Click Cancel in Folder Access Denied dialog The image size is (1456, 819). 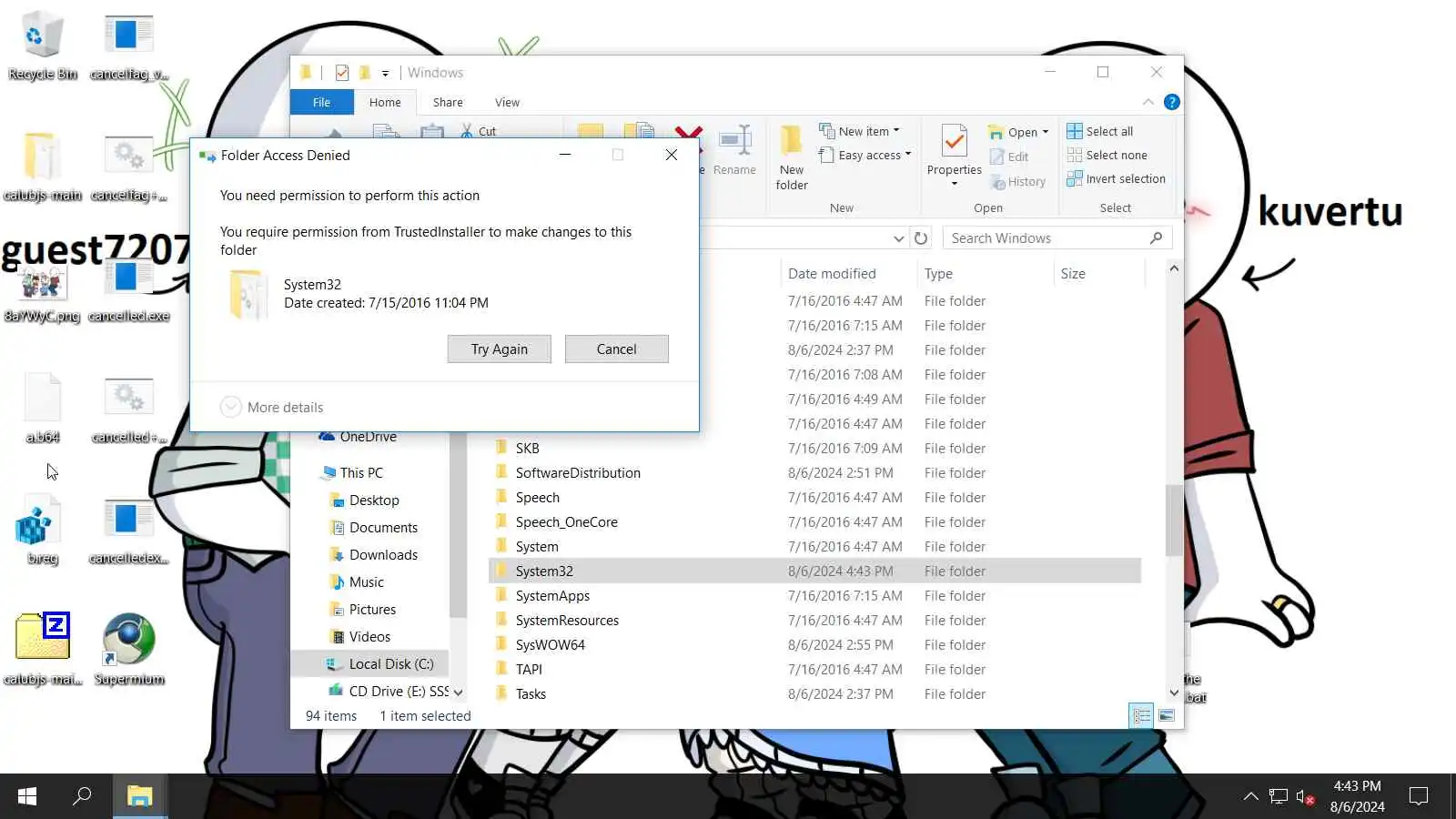616,349
